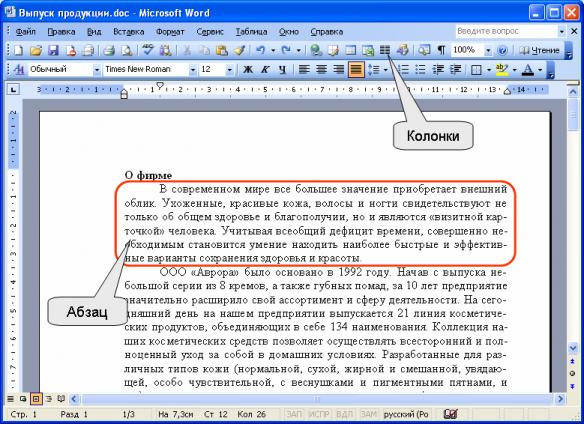
Task: Insert a Microsoft Excel worksheet
Action: (x=368, y=50)
